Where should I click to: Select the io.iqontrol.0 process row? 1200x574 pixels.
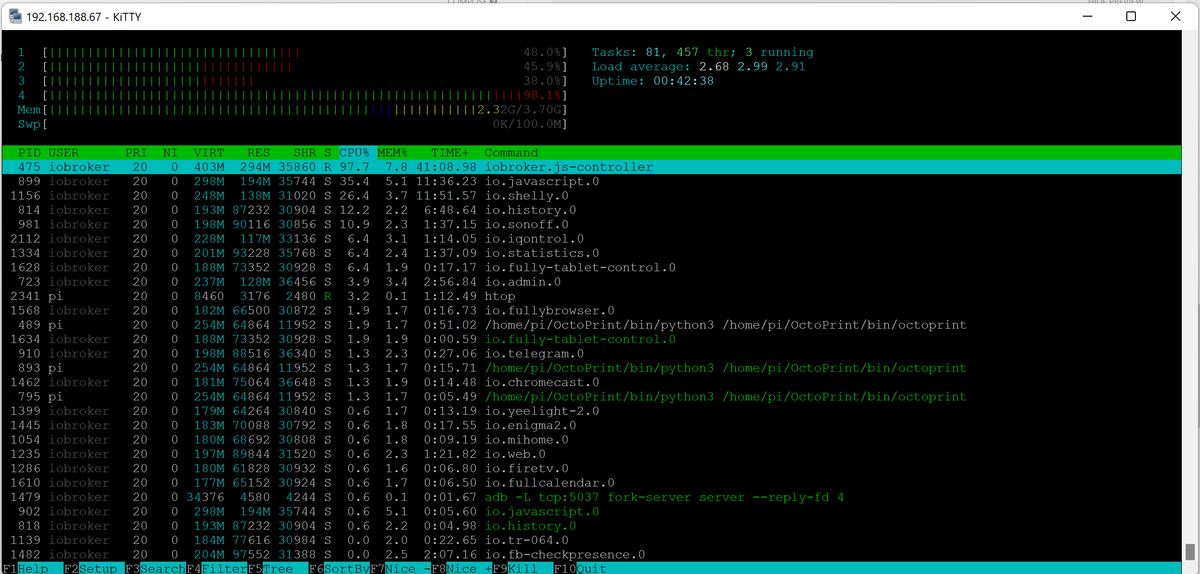pos(590,239)
